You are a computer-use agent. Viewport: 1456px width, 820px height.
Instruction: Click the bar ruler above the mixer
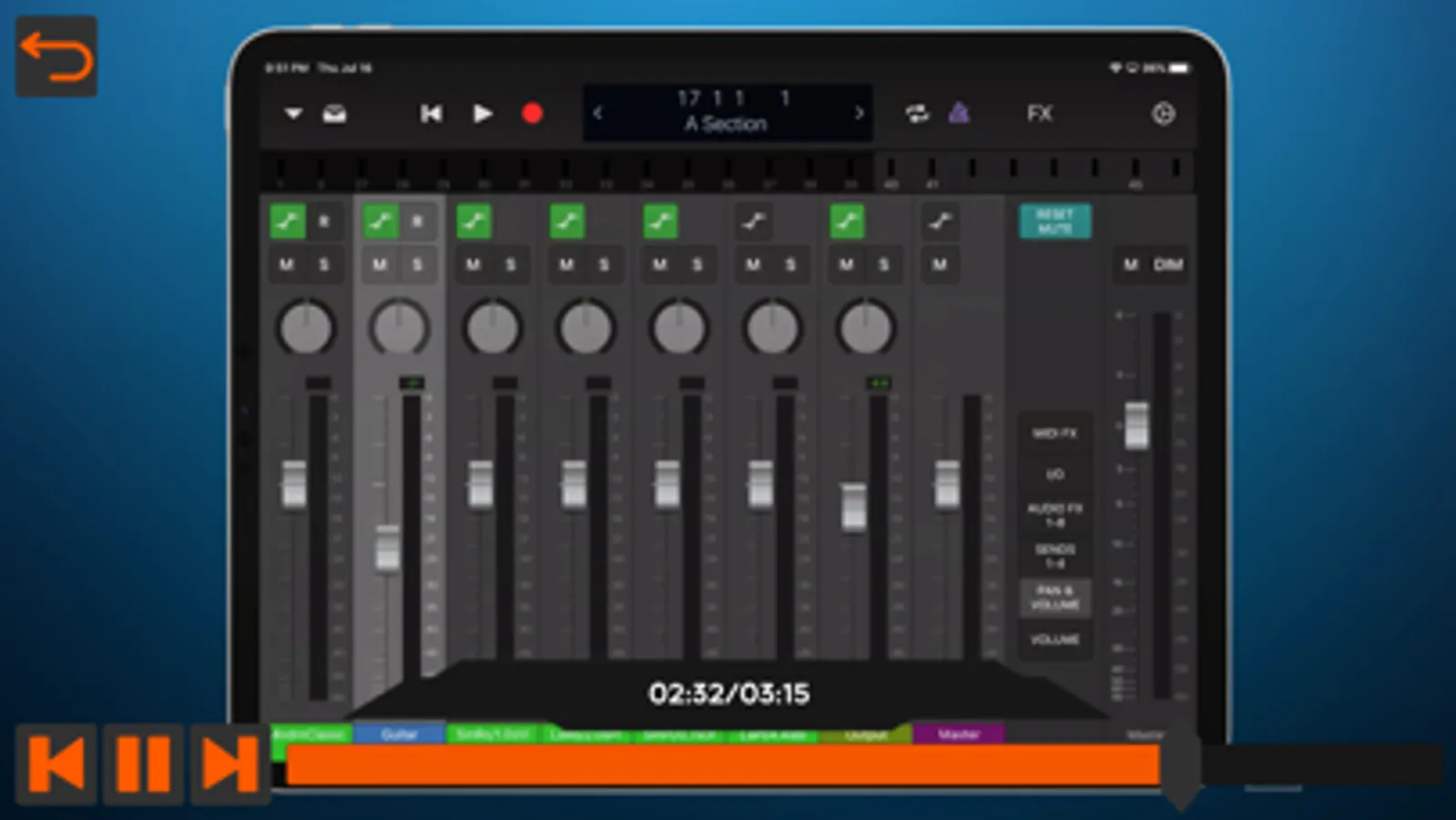point(727,172)
